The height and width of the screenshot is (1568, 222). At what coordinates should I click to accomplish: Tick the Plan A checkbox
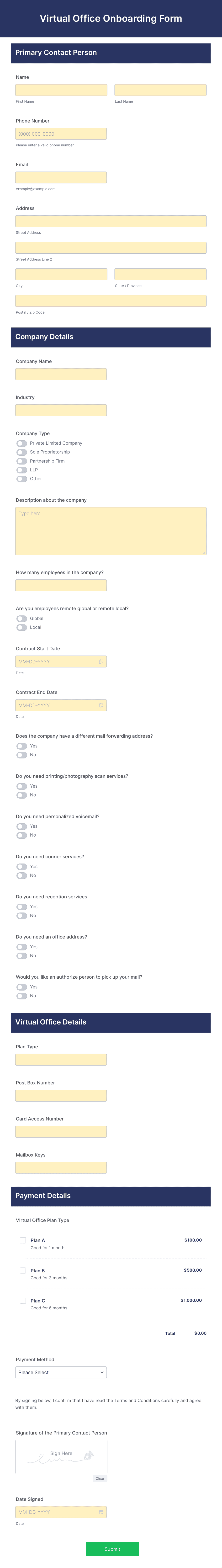23,1240
